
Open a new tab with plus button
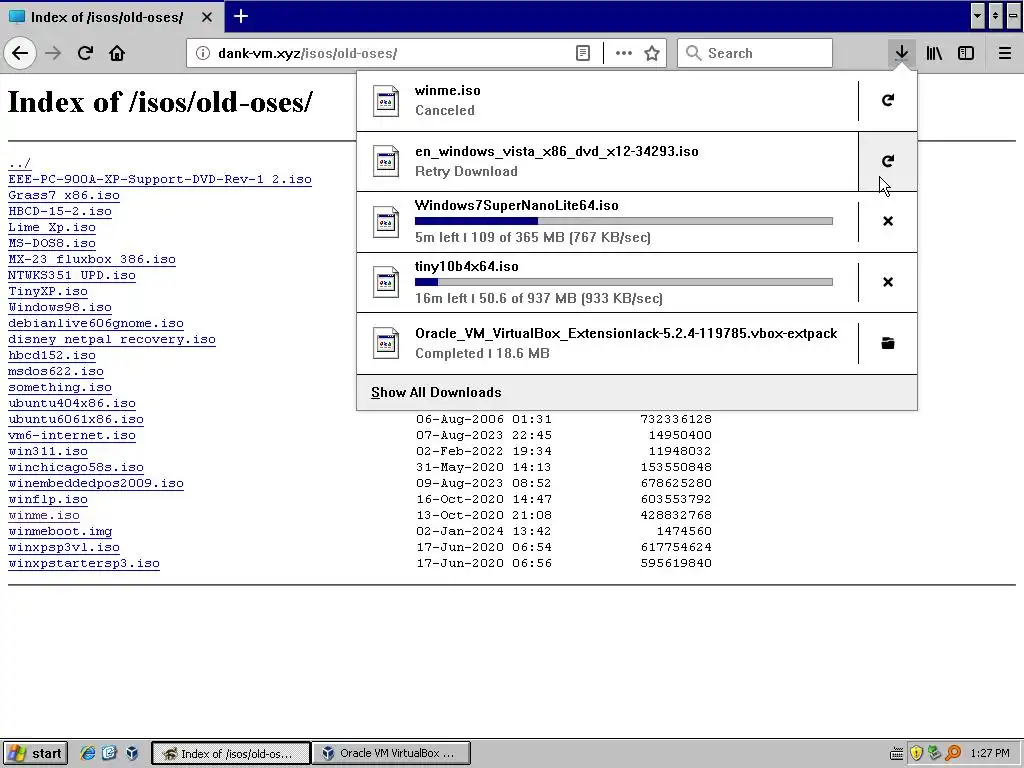(x=240, y=16)
